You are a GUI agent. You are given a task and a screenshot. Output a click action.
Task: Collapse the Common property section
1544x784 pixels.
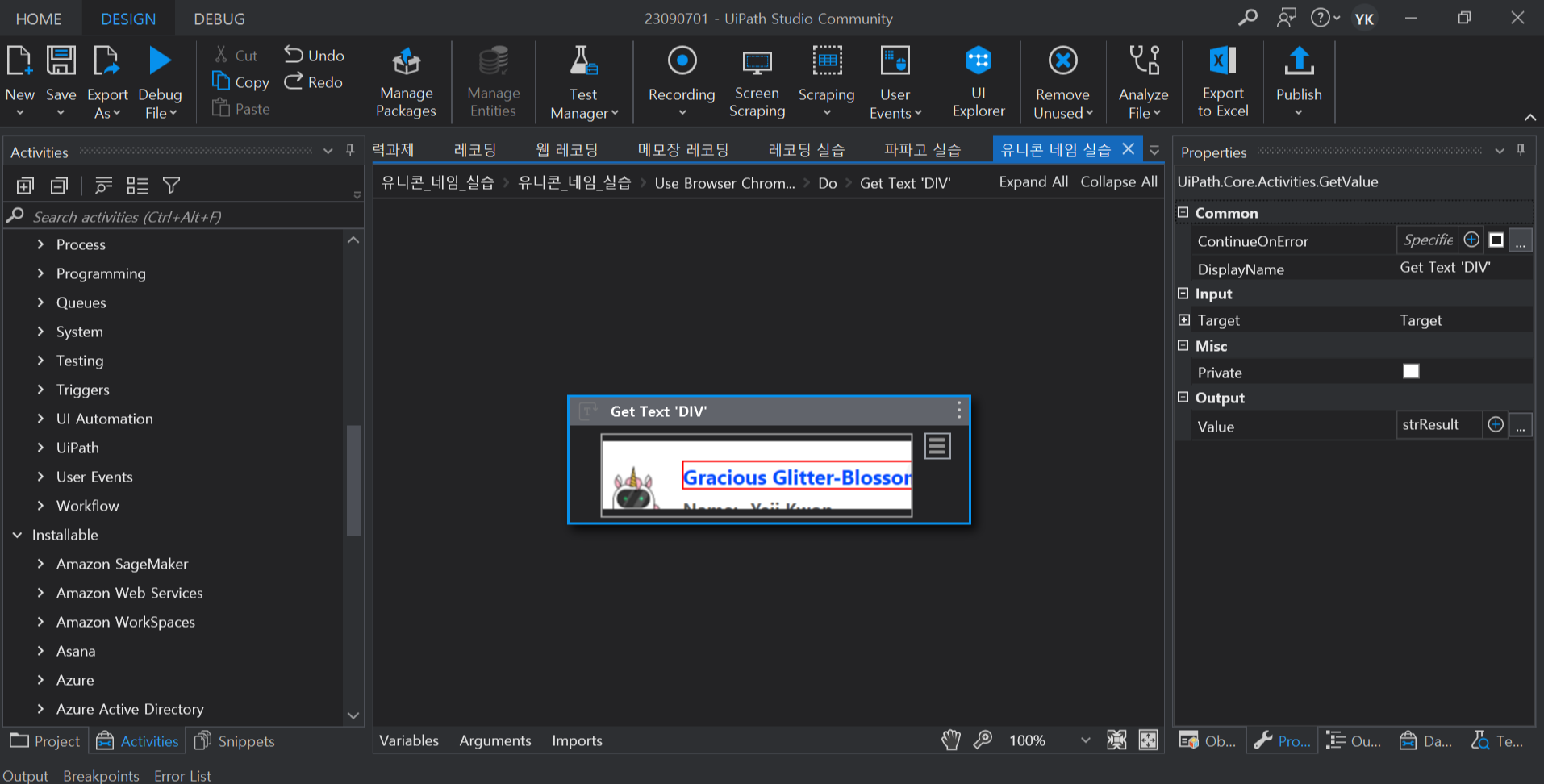[1183, 212]
